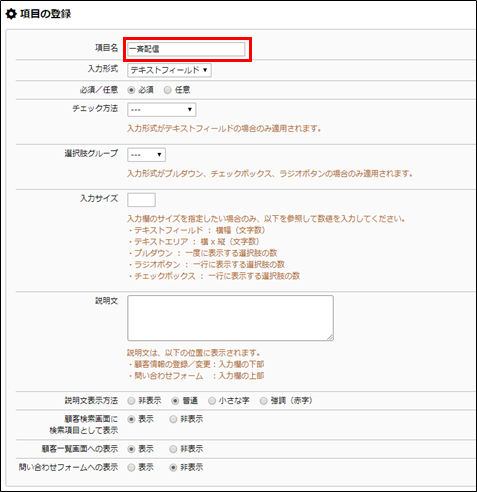Click inside the 説明文 textarea
The height and width of the screenshot is (492, 477).
[x=230, y=318]
